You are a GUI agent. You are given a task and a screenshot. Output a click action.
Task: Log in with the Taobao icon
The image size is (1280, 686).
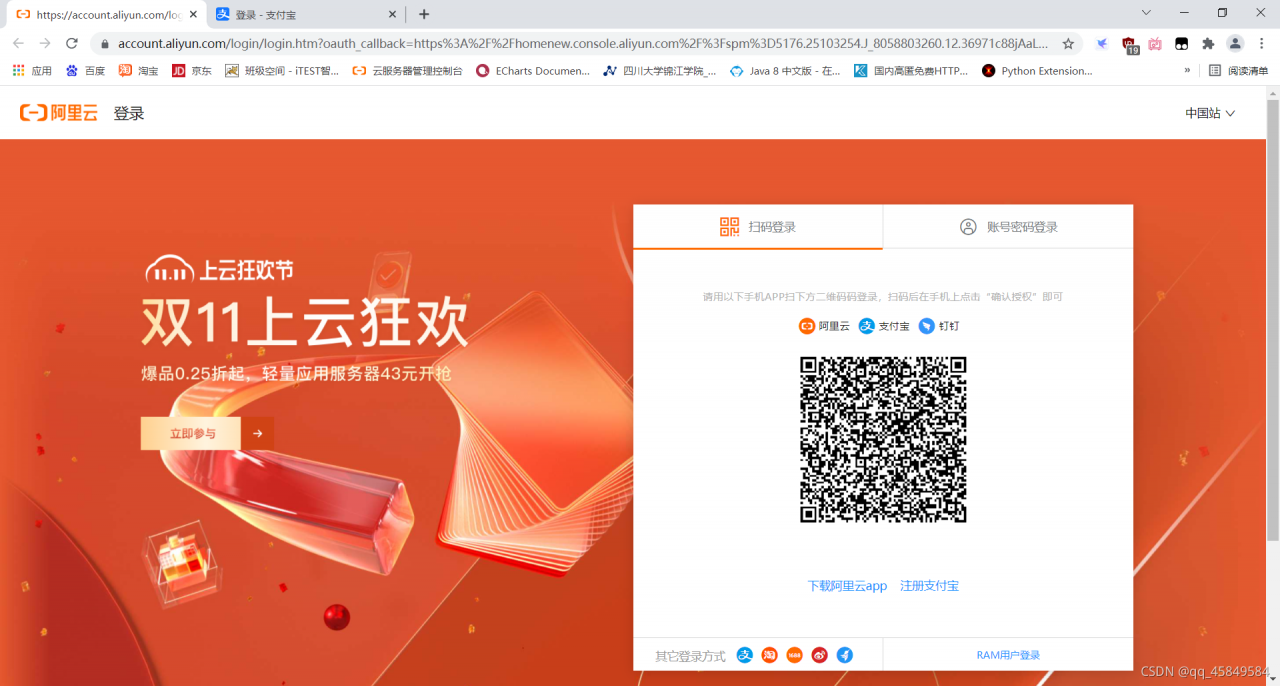coord(770,655)
